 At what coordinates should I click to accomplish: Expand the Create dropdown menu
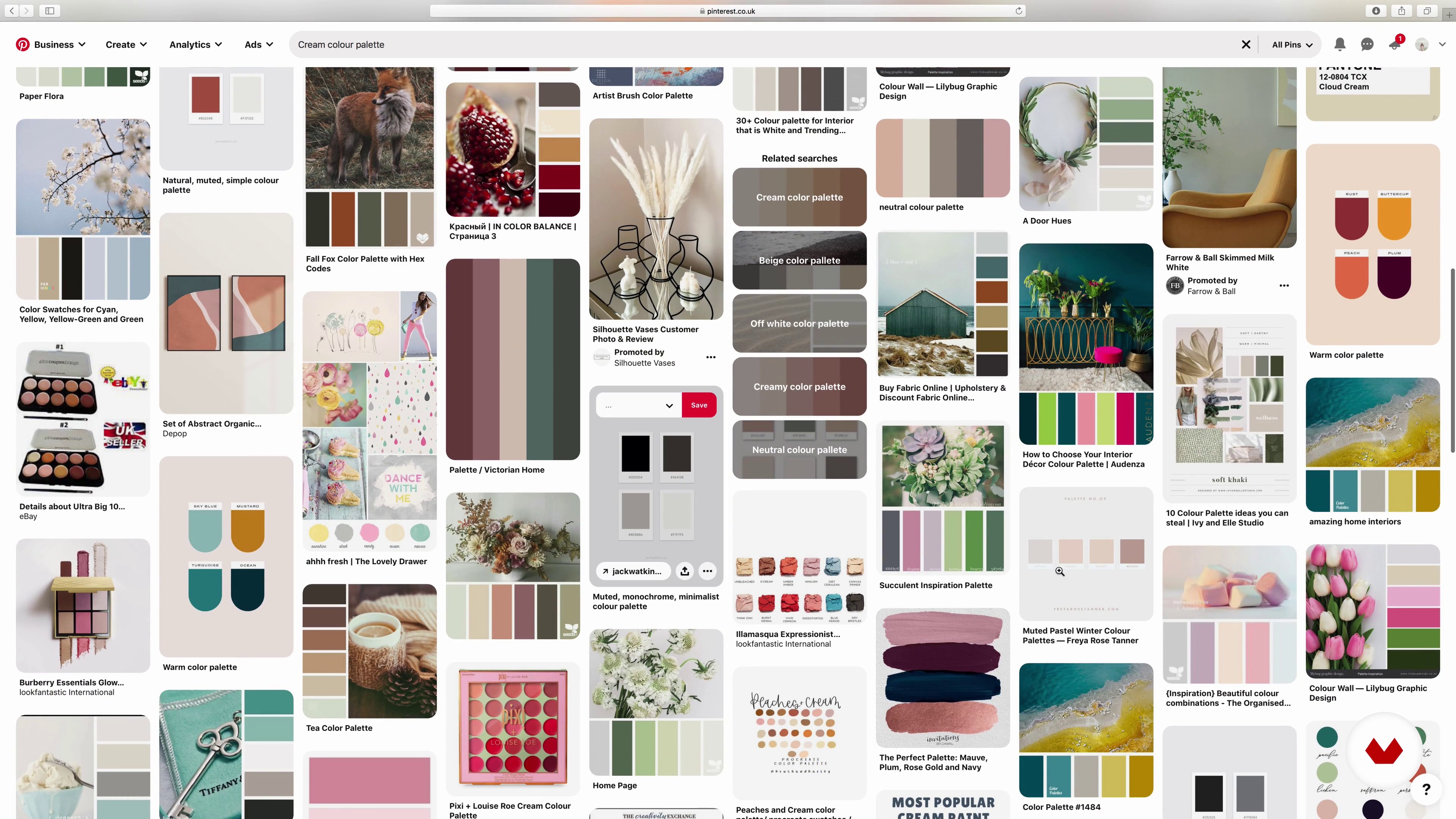pyautogui.click(x=127, y=45)
